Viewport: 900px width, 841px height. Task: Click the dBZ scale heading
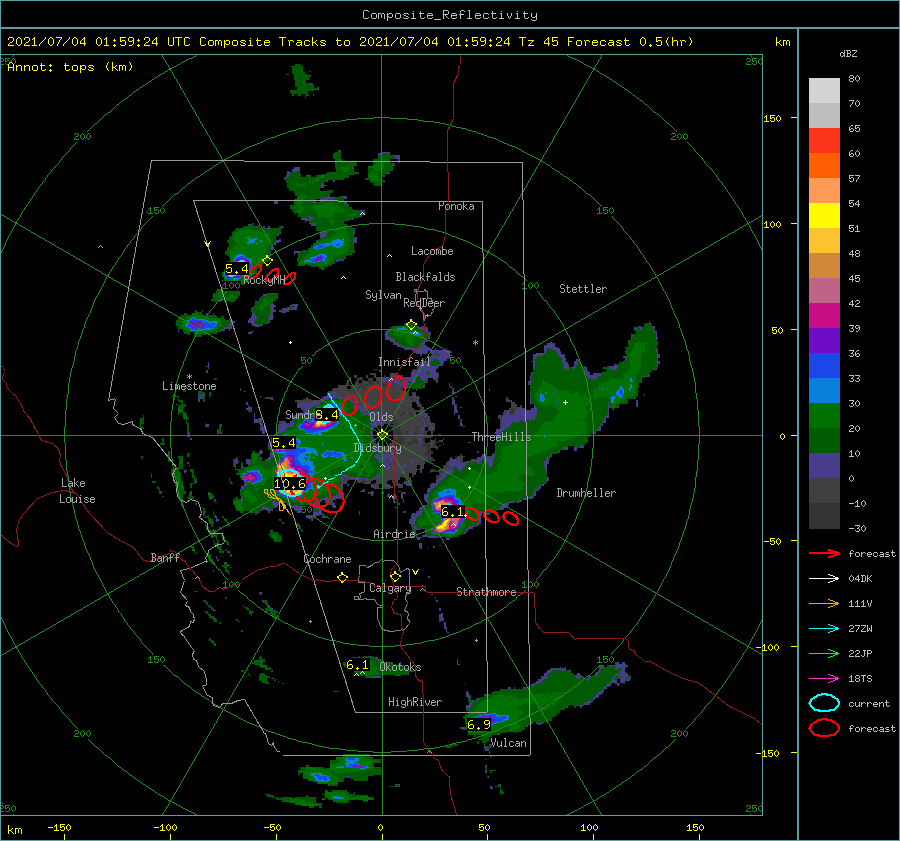(848, 54)
